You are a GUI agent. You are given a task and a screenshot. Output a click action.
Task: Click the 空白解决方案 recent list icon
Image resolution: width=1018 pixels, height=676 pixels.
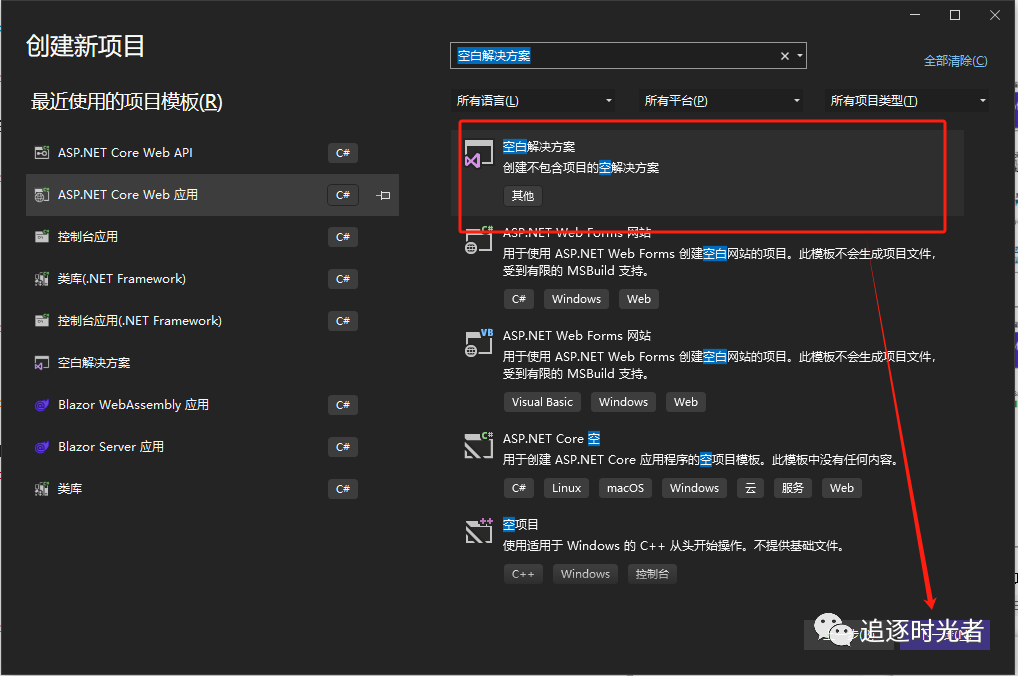[x=42, y=363]
